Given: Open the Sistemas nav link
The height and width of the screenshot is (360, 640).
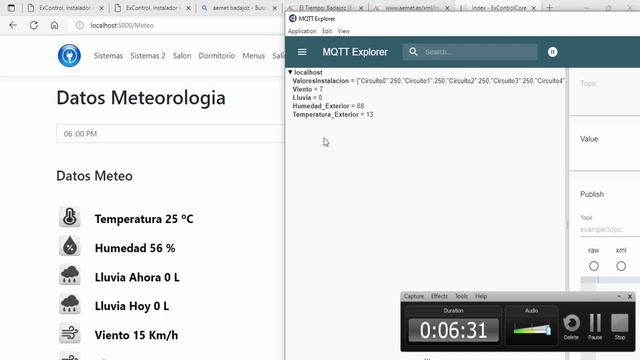Looking at the screenshot, I should [x=108, y=56].
